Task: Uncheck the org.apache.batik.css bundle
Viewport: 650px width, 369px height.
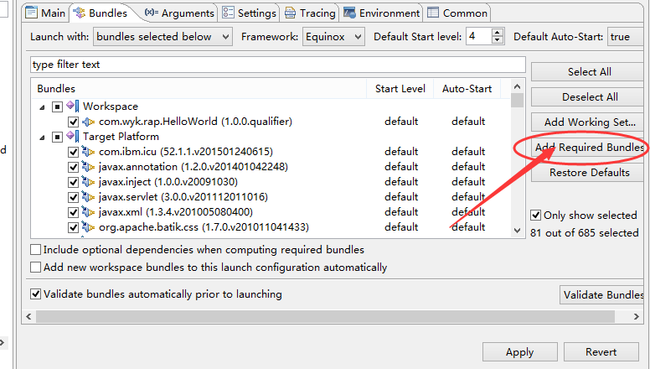Action: pyautogui.click(x=73, y=228)
